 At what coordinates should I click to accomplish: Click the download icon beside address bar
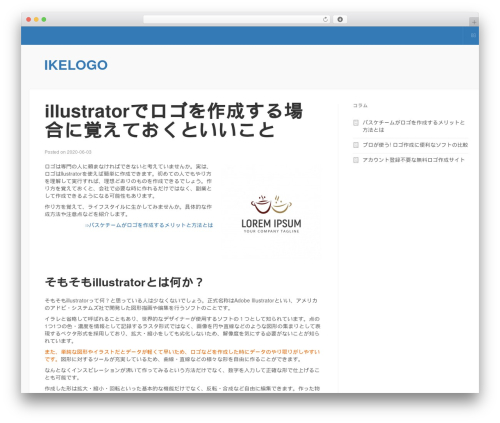340,19
